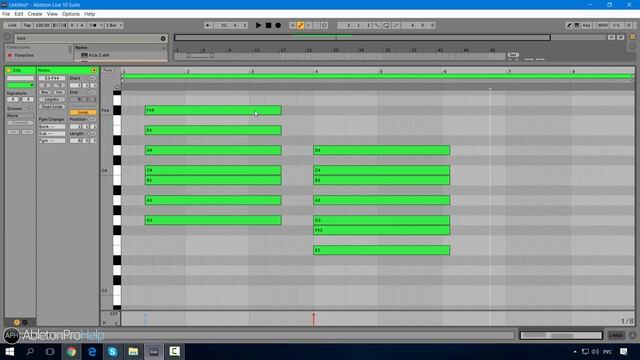This screenshot has width=640, height=360.
Task: Click the Inv button in Notes box
Action: (x=59, y=93)
